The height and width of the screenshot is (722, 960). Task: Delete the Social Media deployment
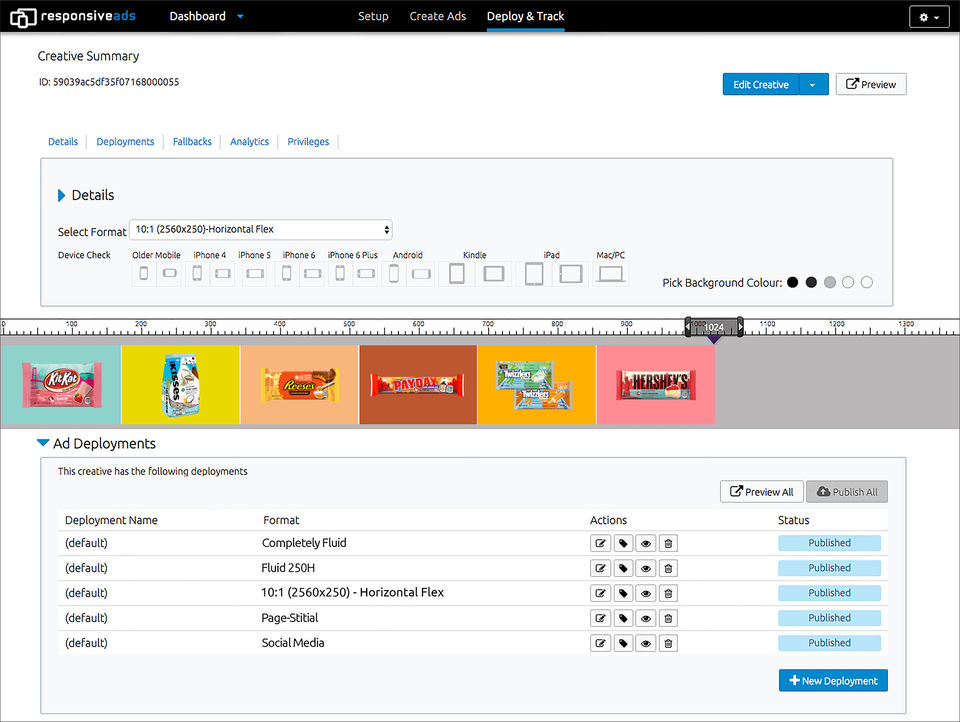[x=668, y=644]
